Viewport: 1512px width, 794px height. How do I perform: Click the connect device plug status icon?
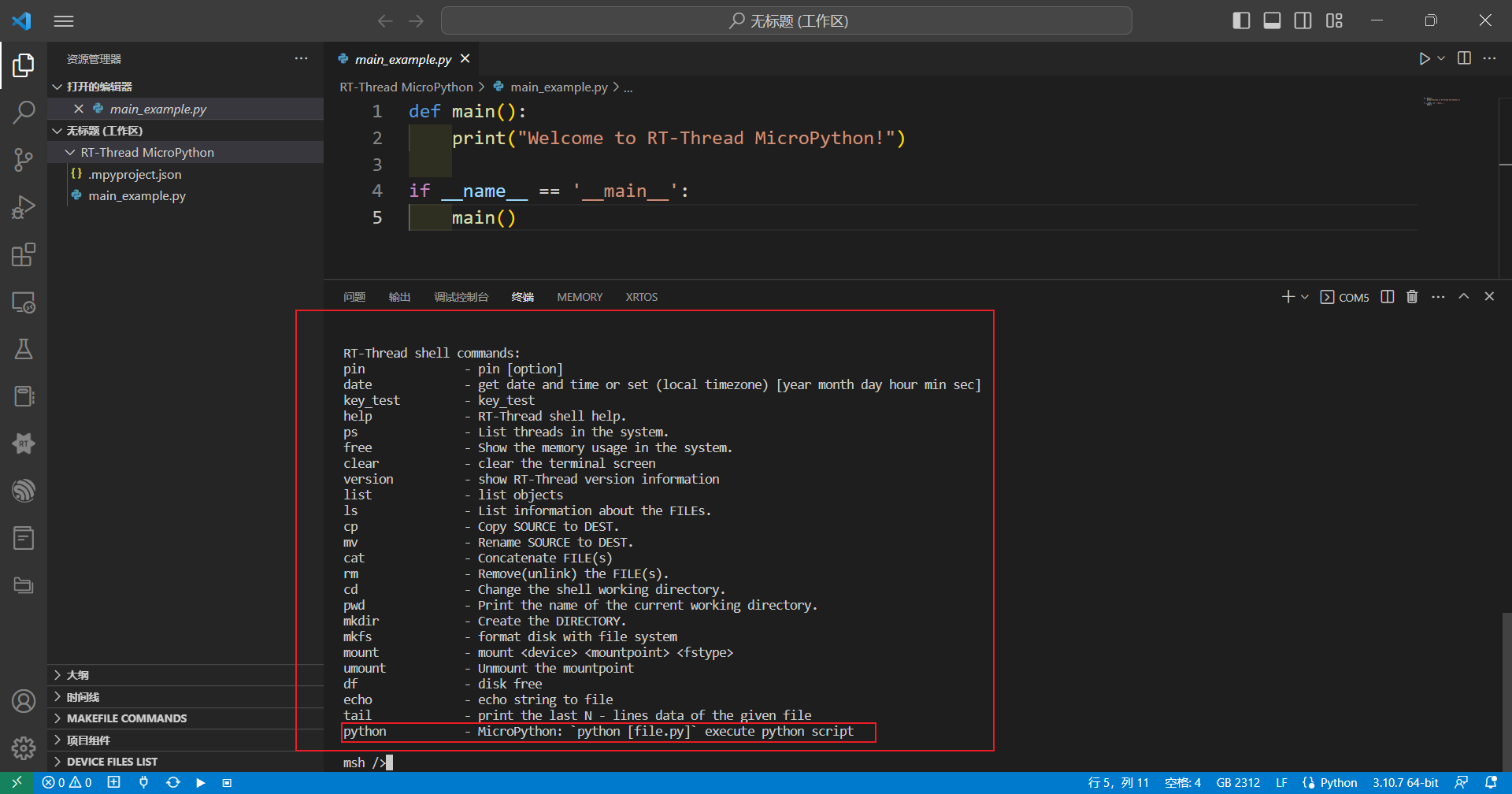143,782
